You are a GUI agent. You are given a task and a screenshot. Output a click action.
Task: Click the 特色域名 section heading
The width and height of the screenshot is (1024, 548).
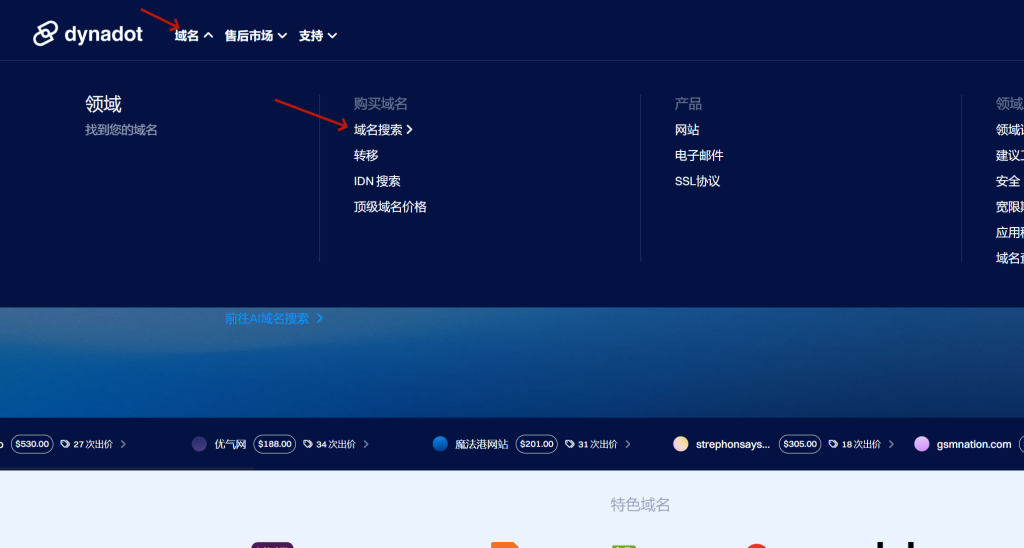click(x=640, y=505)
